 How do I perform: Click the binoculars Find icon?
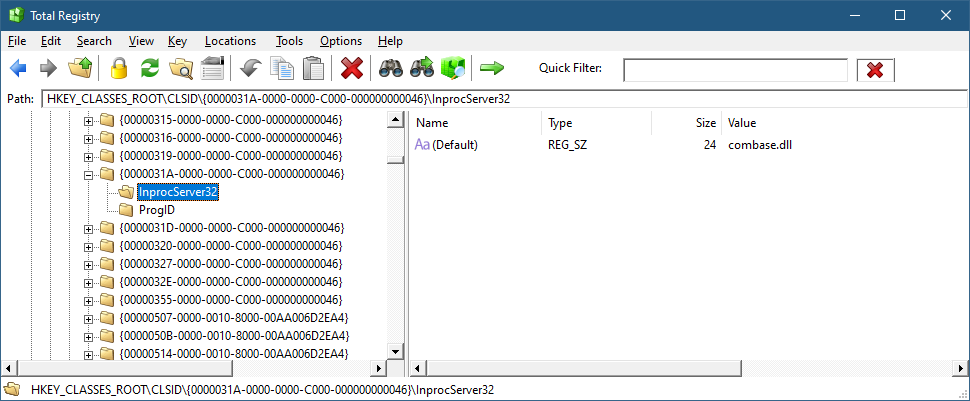pos(388,69)
